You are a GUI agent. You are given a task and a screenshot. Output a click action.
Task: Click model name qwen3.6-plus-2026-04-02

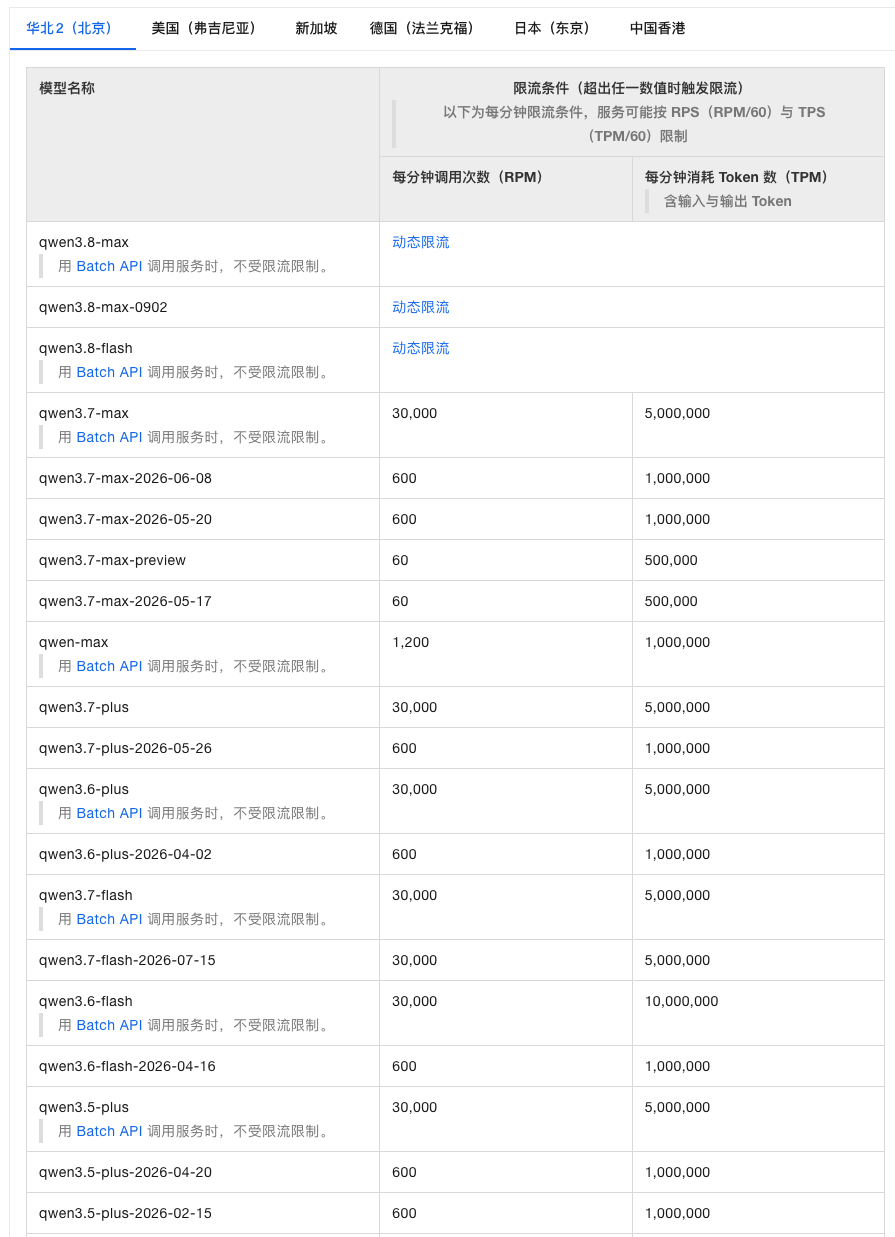coord(125,854)
